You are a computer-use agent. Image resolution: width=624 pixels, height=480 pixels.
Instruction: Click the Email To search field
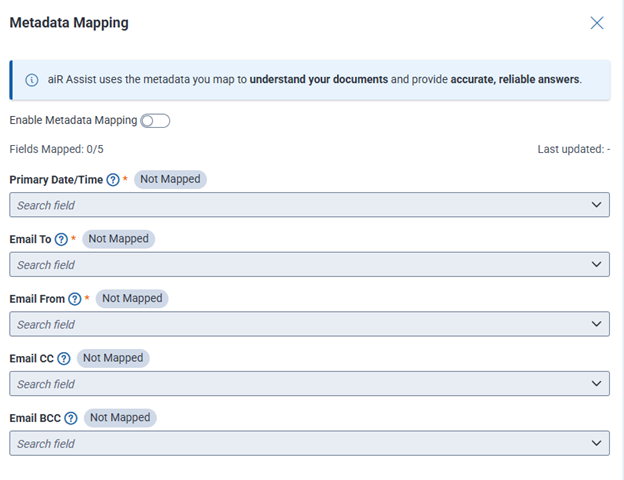point(309,265)
